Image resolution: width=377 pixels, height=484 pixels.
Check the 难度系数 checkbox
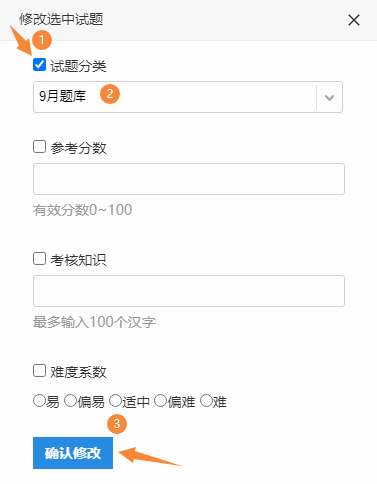pos(39,370)
